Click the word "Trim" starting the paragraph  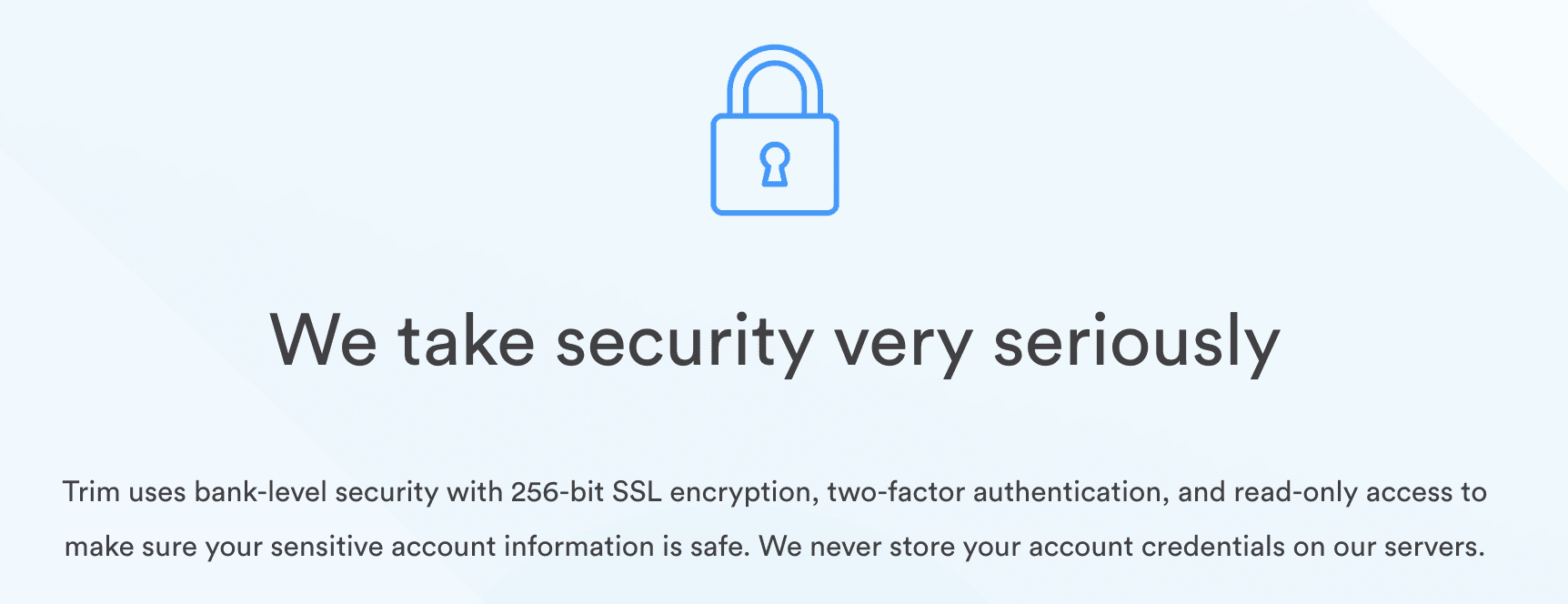[x=91, y=492]
